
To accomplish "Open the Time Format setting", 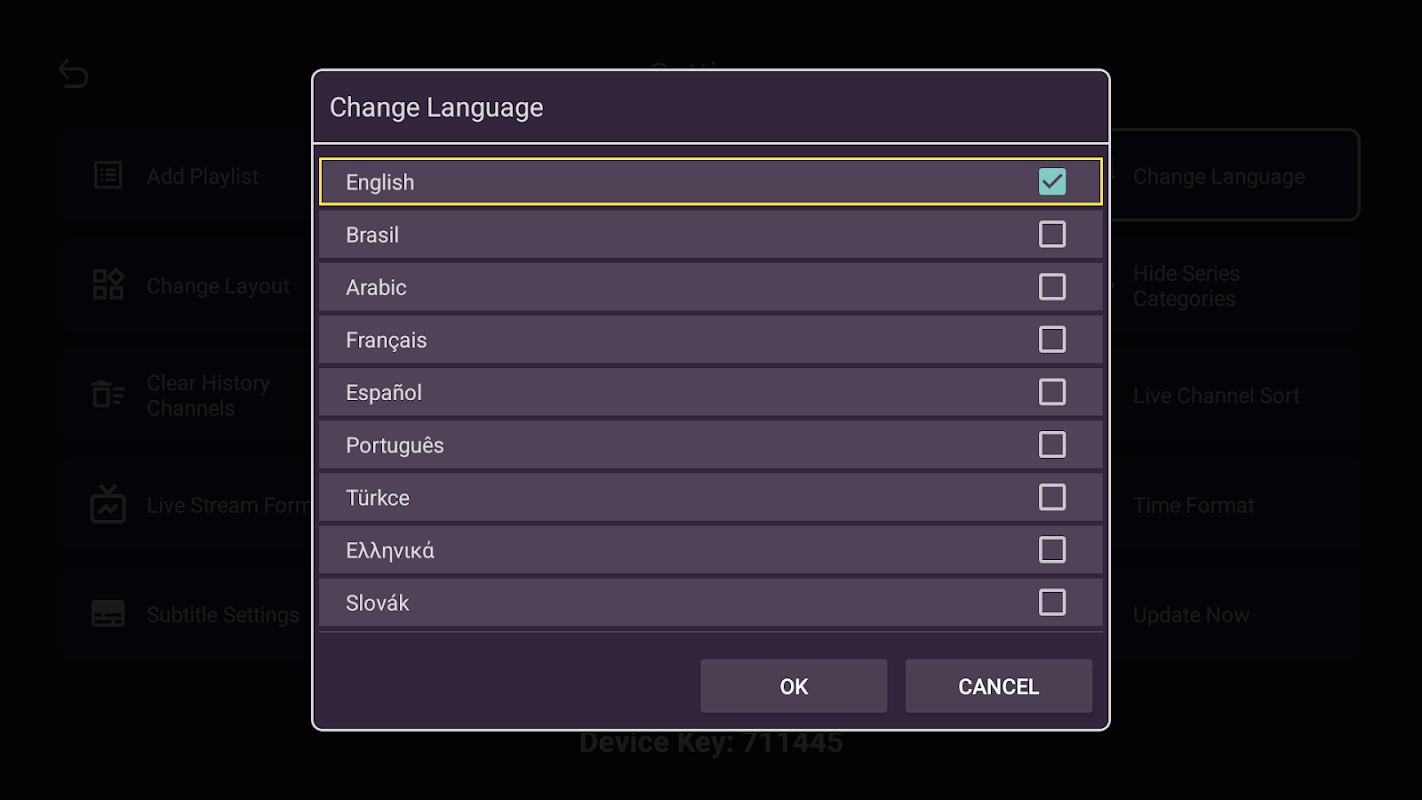I will pos(1193,506).
